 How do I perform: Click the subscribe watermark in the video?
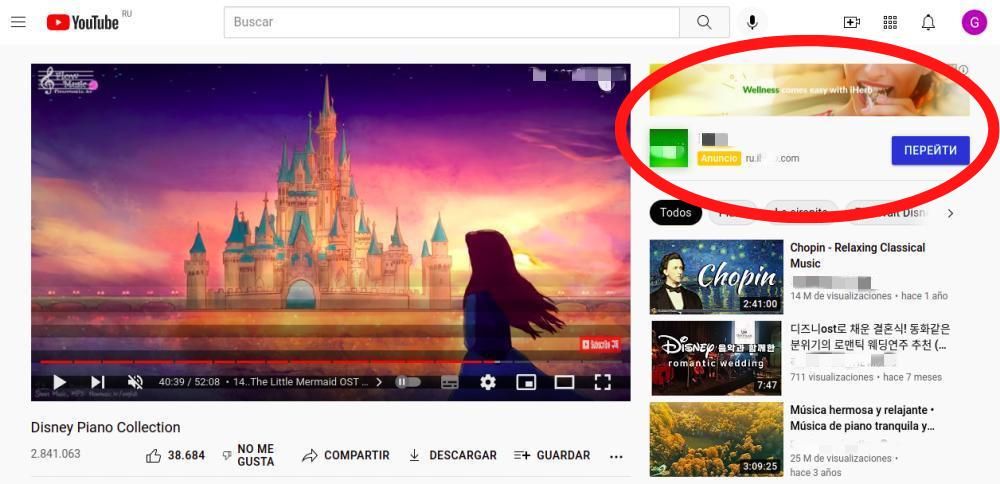pyautogui.click(x=600, y=345)
